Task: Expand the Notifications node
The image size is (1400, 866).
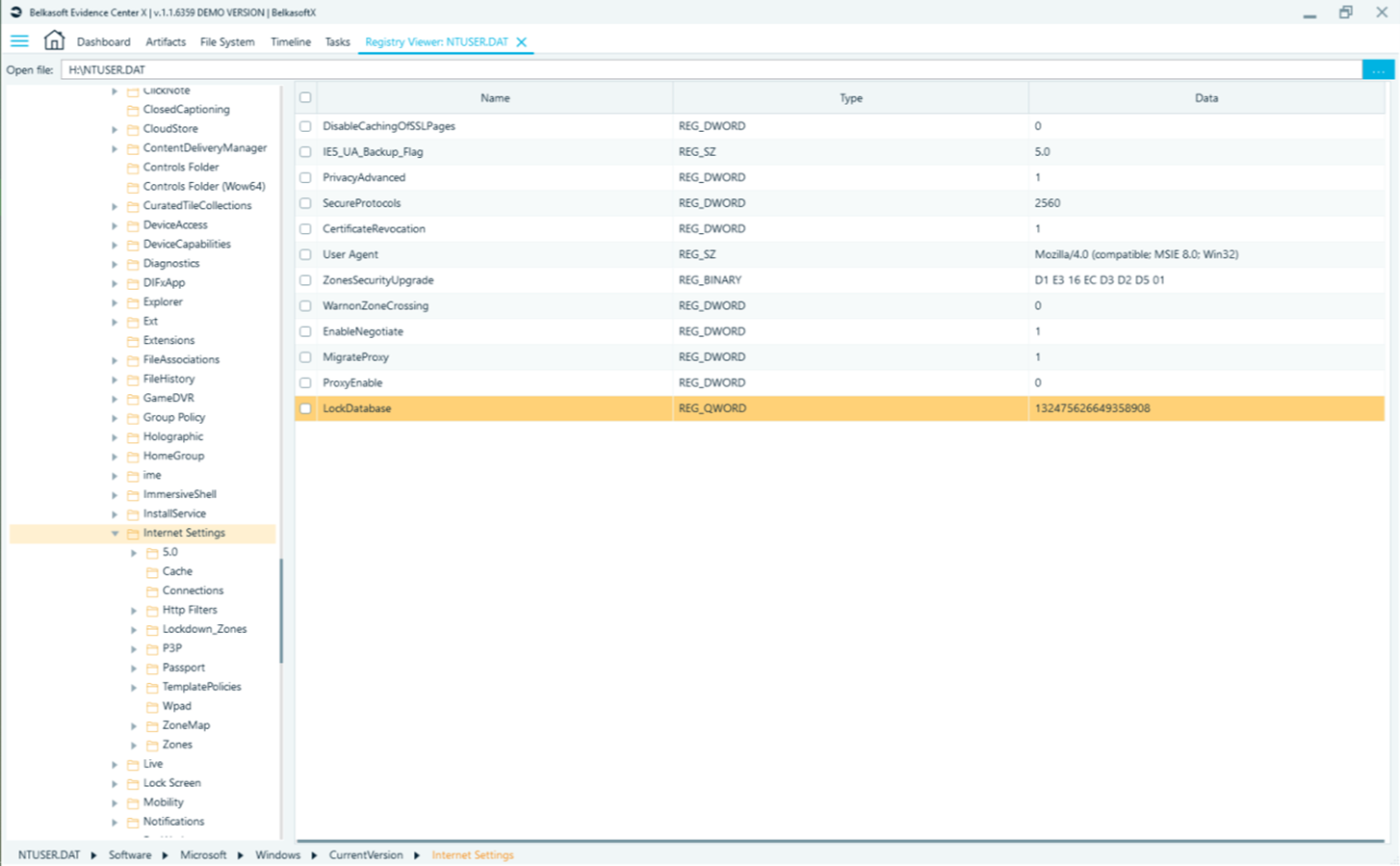Action: pyautogui.click(x=115, y=823)
